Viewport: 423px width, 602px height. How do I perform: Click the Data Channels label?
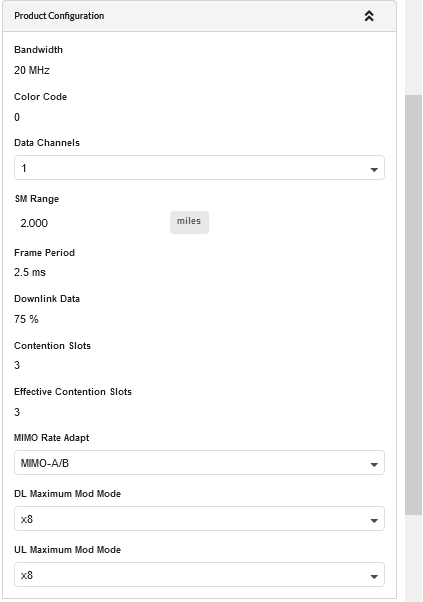[x=47, y=142]
